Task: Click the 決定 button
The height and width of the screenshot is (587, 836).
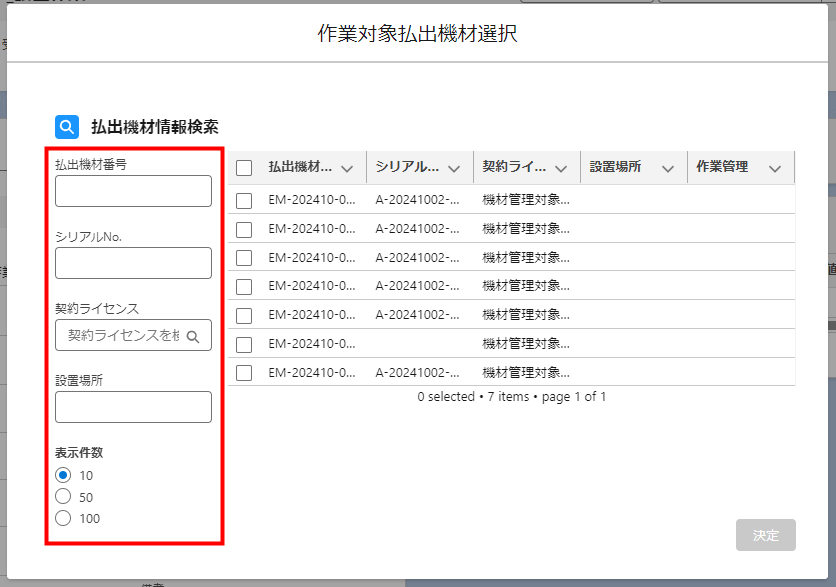Action: pos(766,535)
